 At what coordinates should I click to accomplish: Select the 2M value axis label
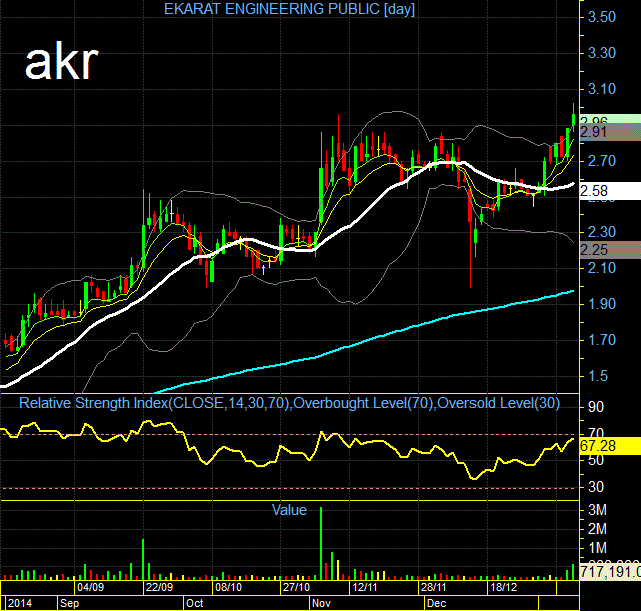click(597, 529)
